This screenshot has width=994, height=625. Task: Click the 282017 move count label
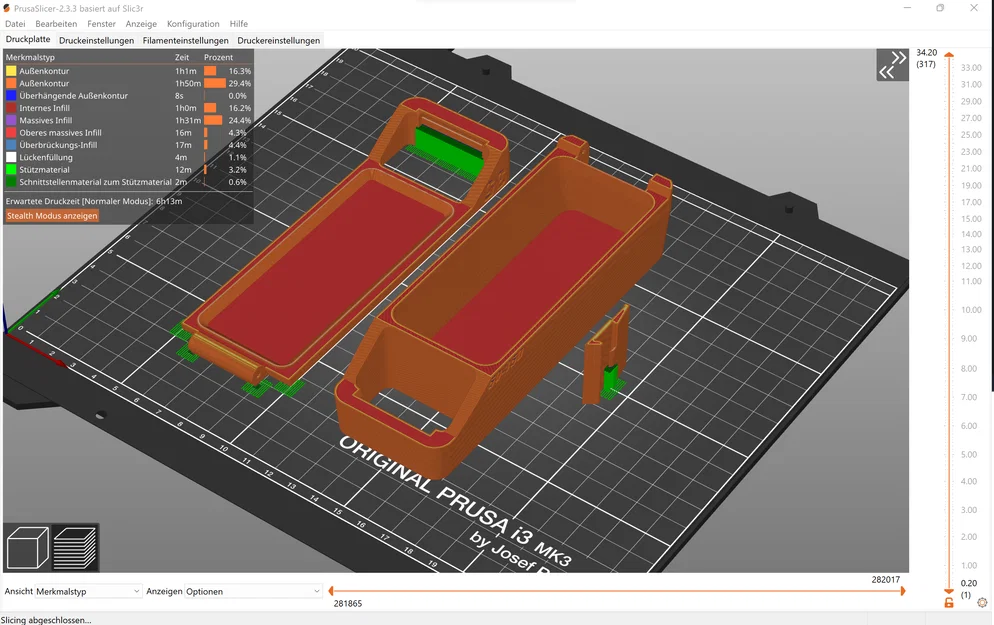[x=886, y=579]
